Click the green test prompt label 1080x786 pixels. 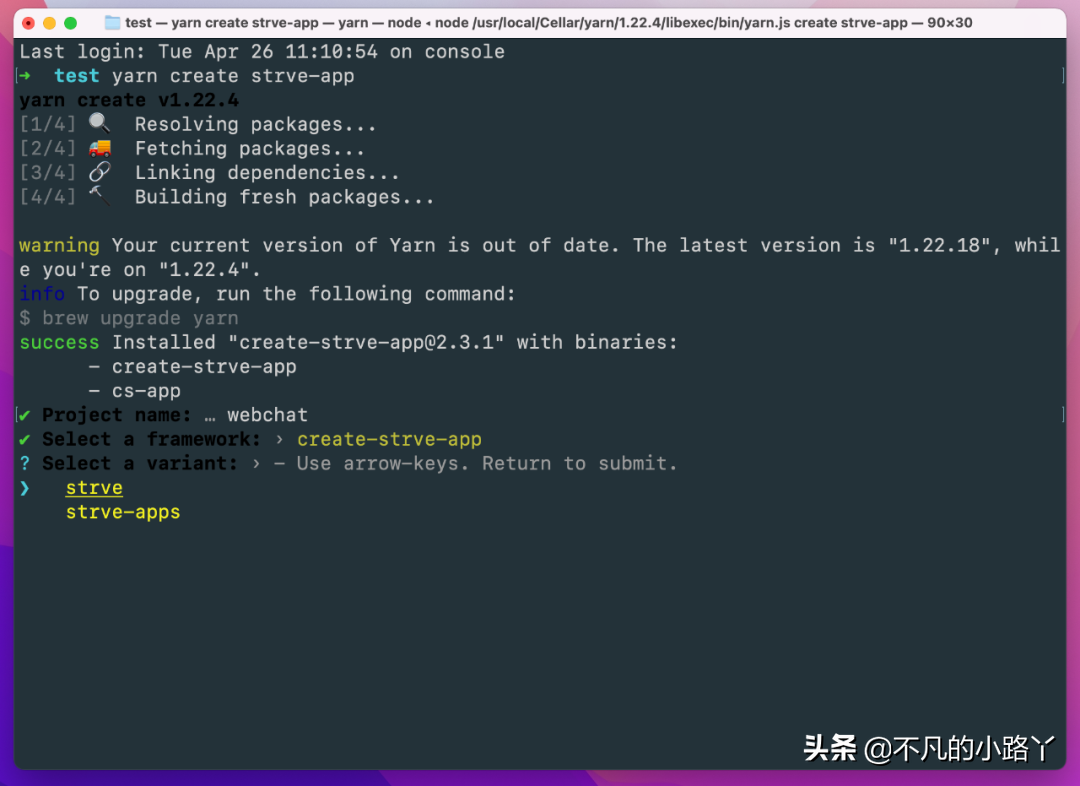77,75
